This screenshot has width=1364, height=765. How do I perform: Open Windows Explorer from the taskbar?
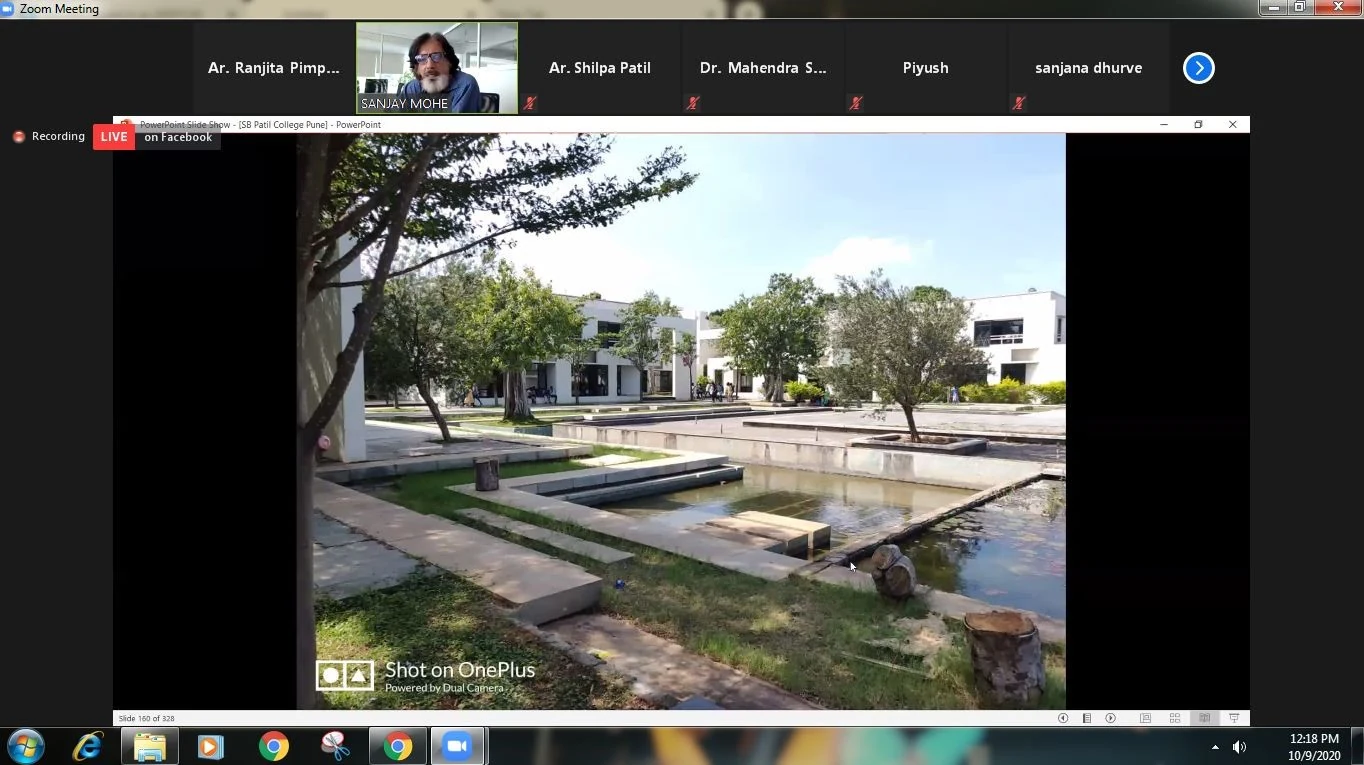point(150,746)
